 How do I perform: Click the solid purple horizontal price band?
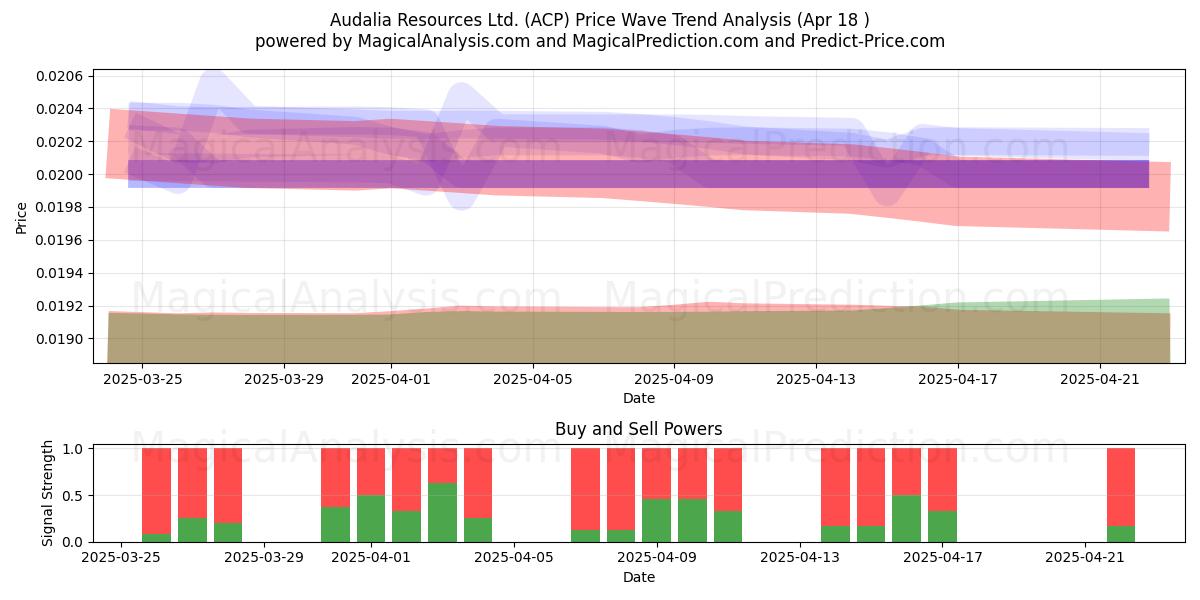638,174
